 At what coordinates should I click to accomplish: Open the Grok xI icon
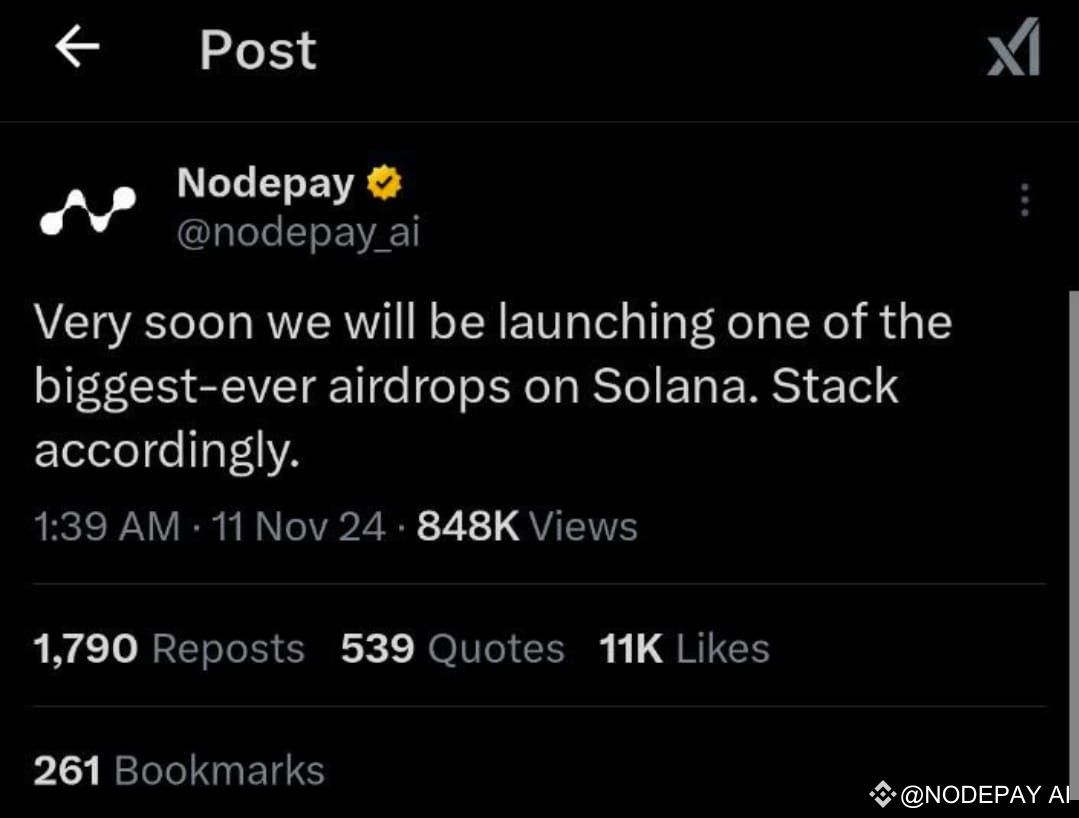(1014, 47)
